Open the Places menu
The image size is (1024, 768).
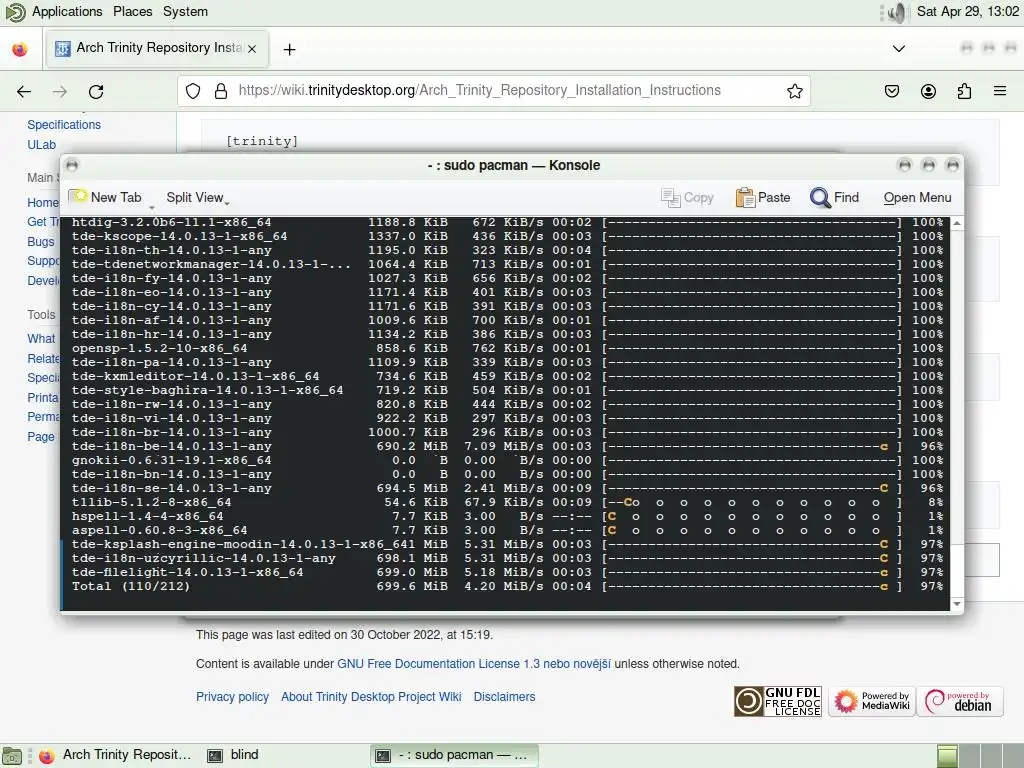point(133,12)
